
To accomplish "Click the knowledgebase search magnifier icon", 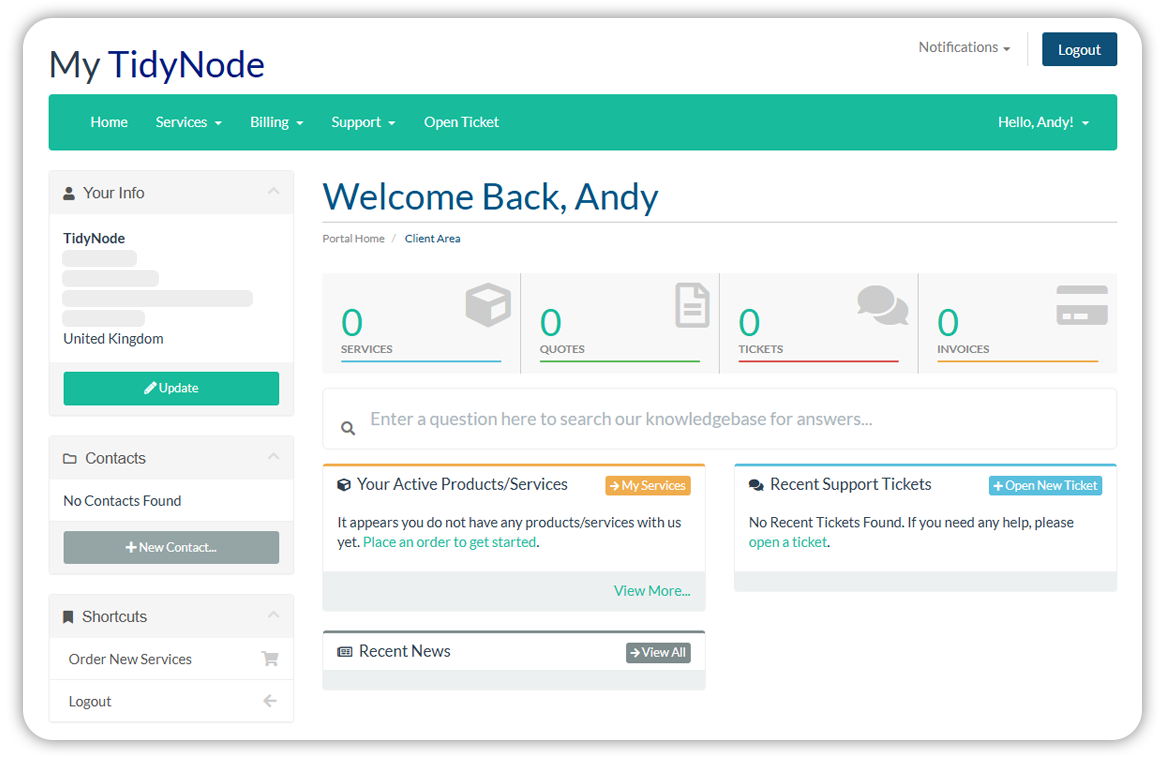I will coord(348,428).
